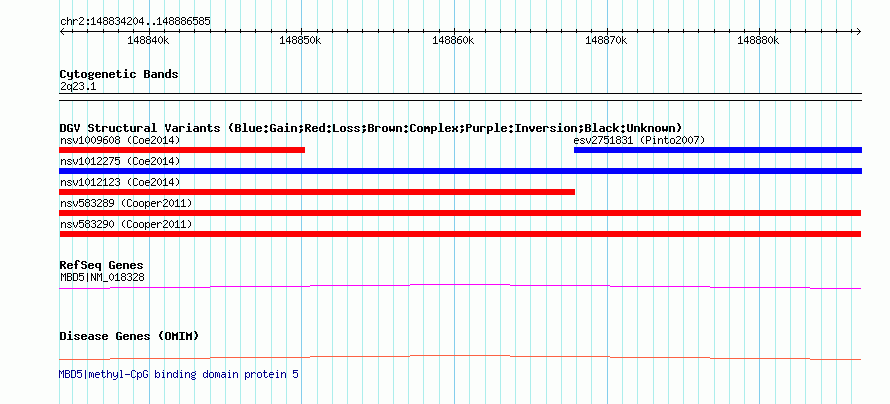Click the 148840k ruler tick label
The width and height of the screenshot is (890, 404).
[148, 41]
